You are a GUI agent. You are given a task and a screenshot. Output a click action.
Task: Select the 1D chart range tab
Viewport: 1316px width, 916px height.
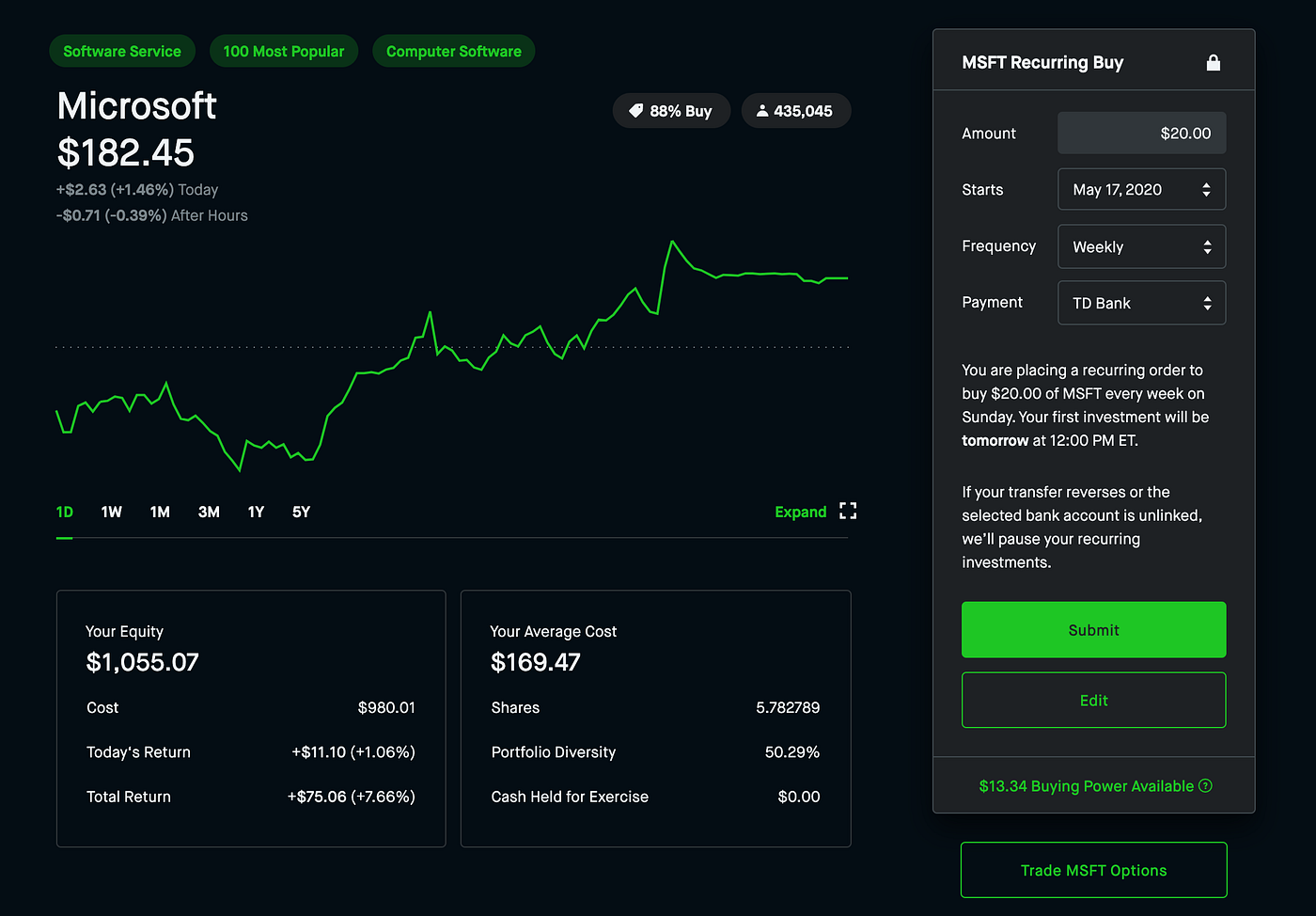[x=65, y=512]
